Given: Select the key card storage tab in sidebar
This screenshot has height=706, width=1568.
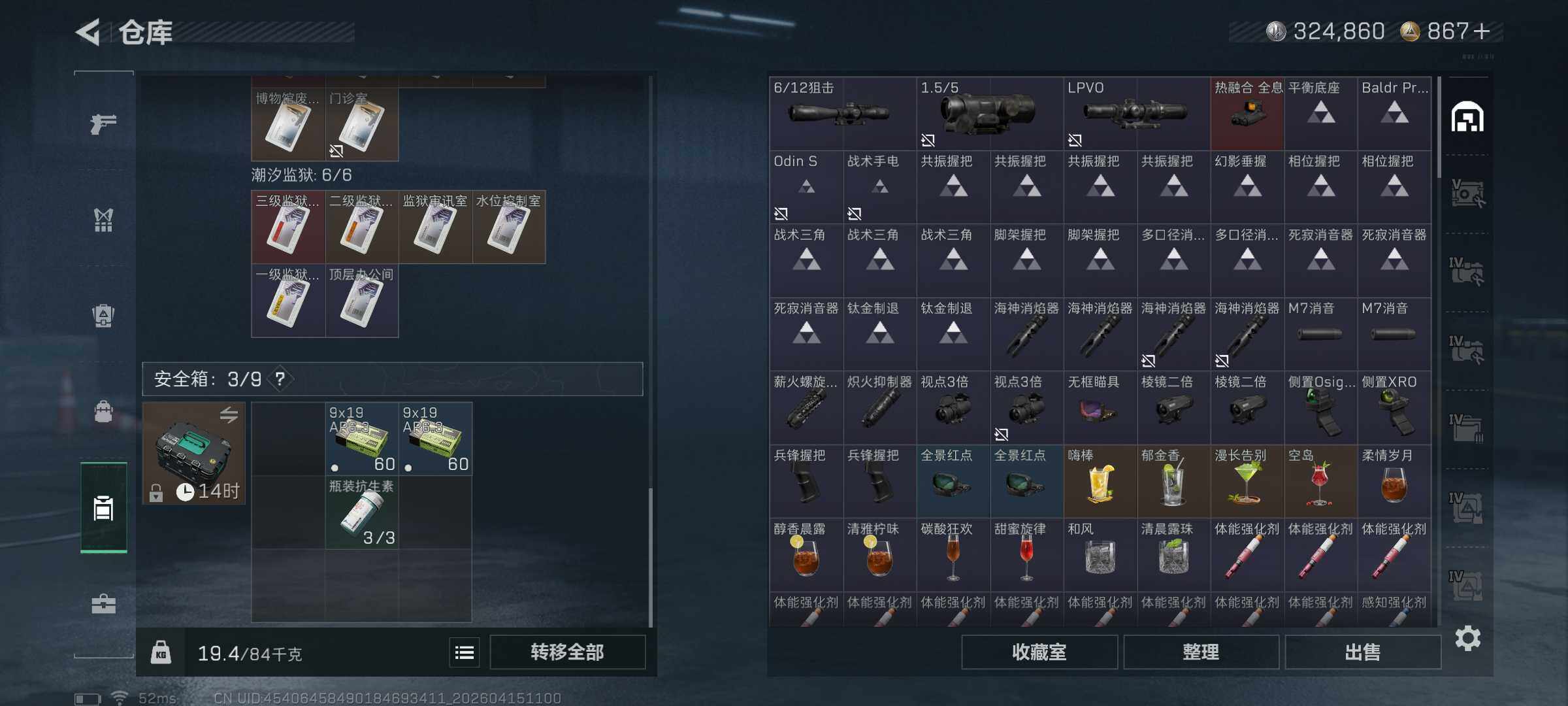Looking at the screenshot, I should (x=103, y=508).
